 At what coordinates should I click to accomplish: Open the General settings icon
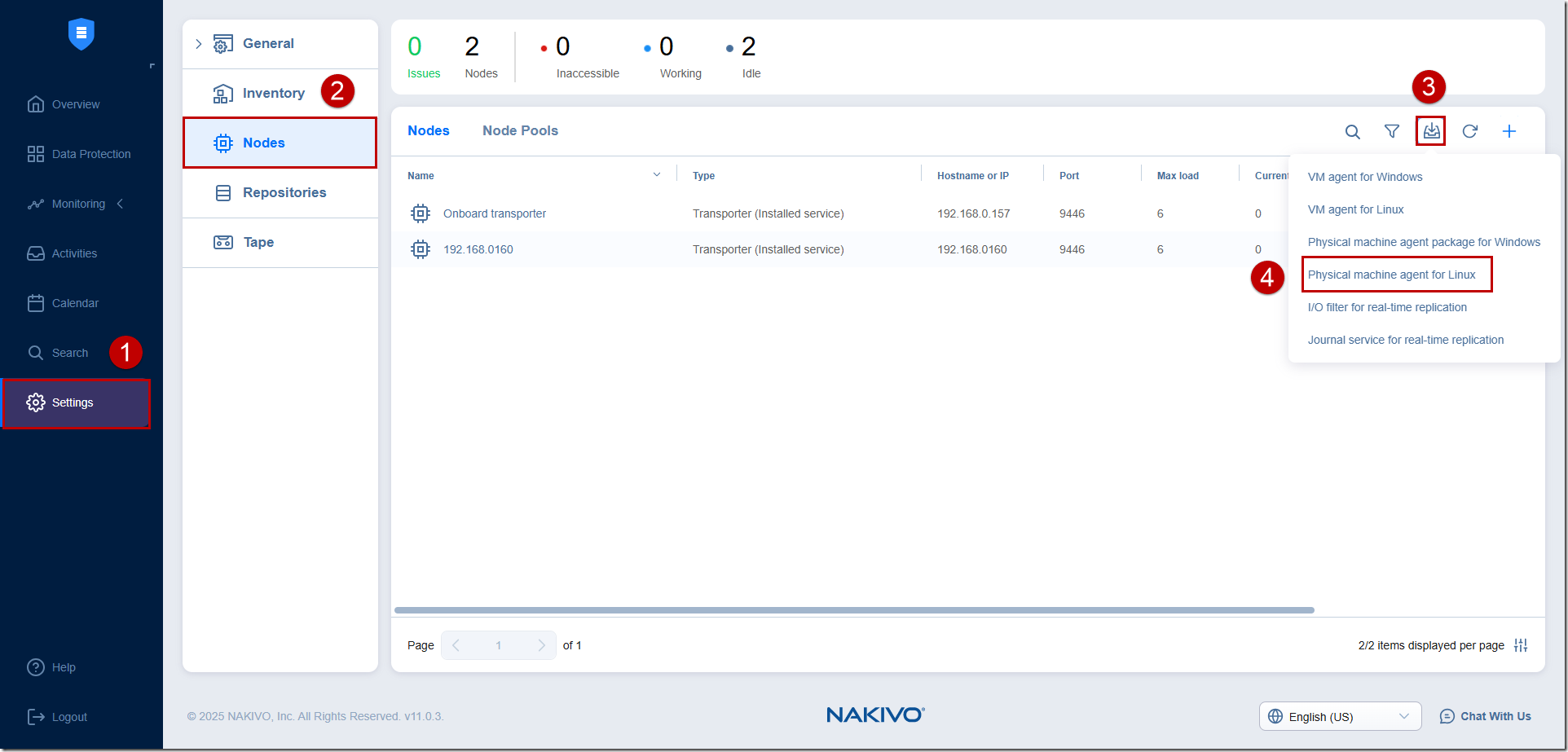tap(223, 44)
